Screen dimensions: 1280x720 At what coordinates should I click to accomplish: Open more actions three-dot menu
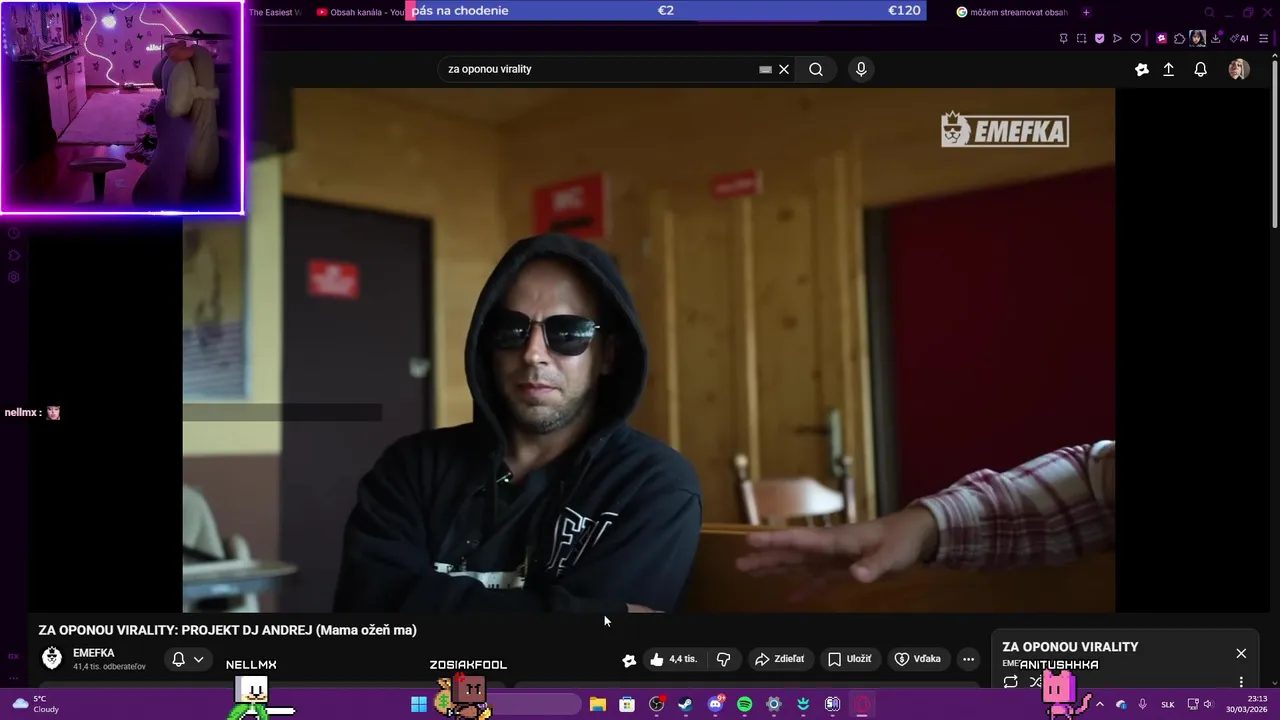pyautogui.click(x=968, y=659)
